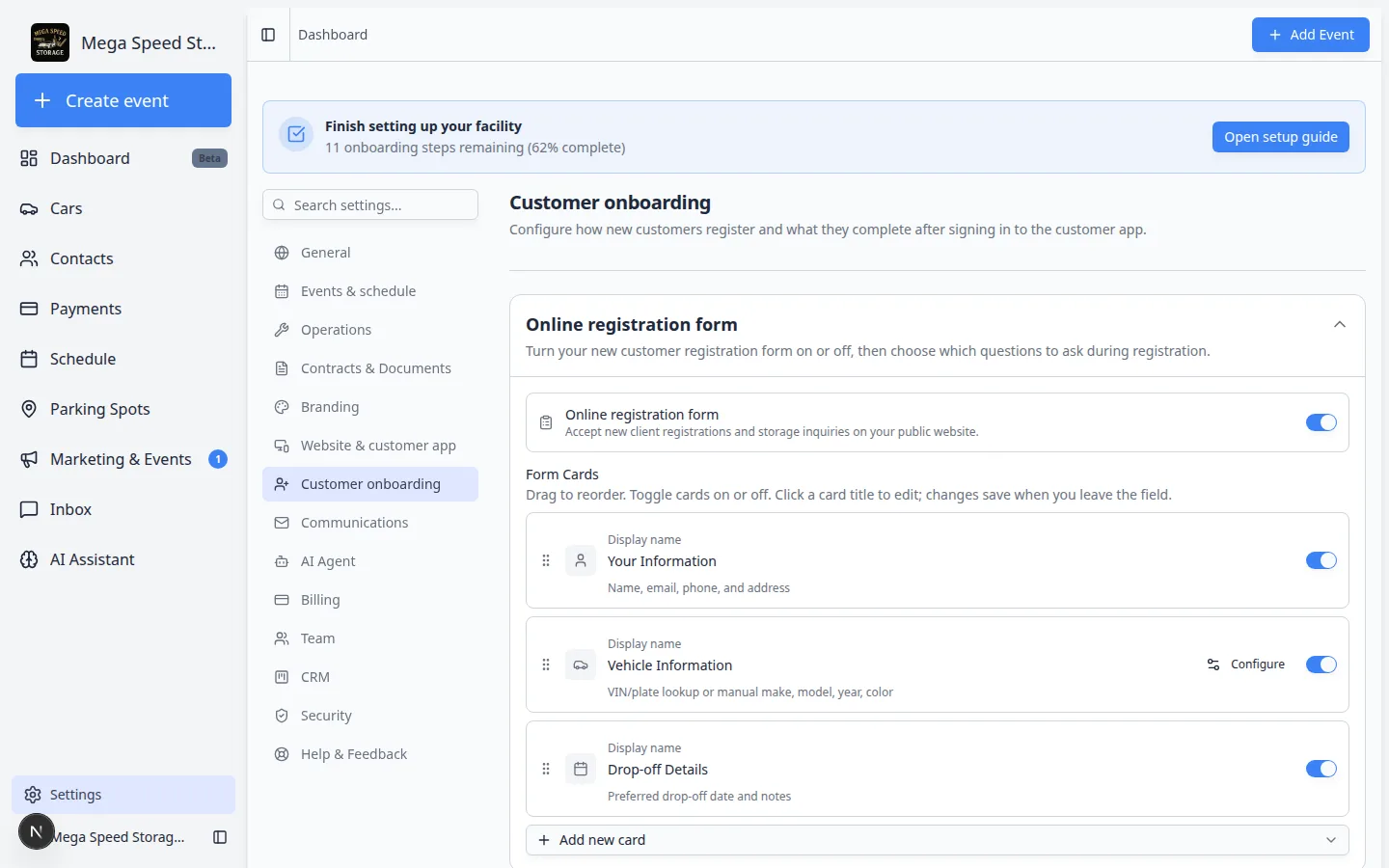
Task: Click the Marketing & Events notification badge
Action: pos(218,459)
